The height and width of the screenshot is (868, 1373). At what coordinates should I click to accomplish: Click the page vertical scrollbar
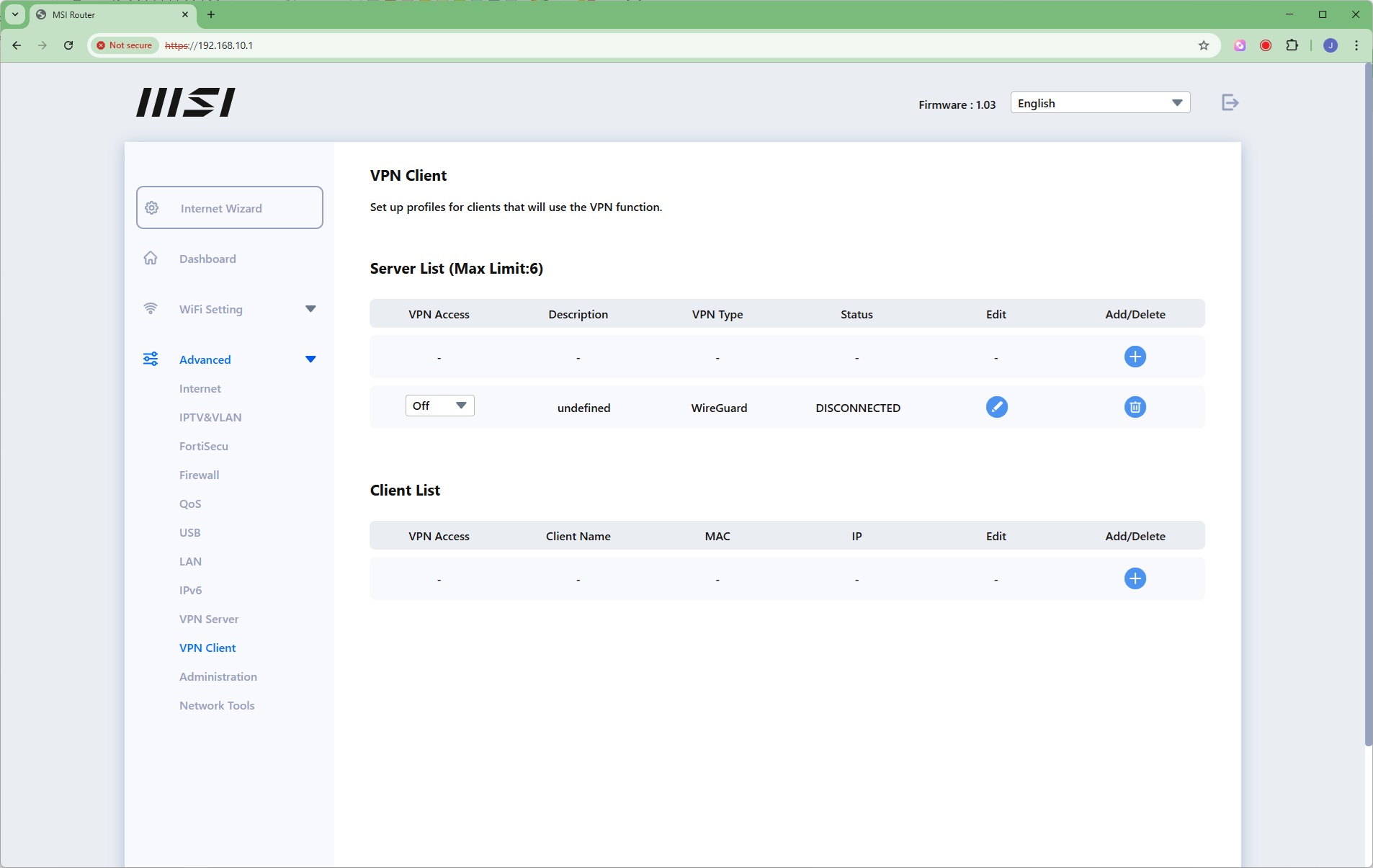point(1367,403)
